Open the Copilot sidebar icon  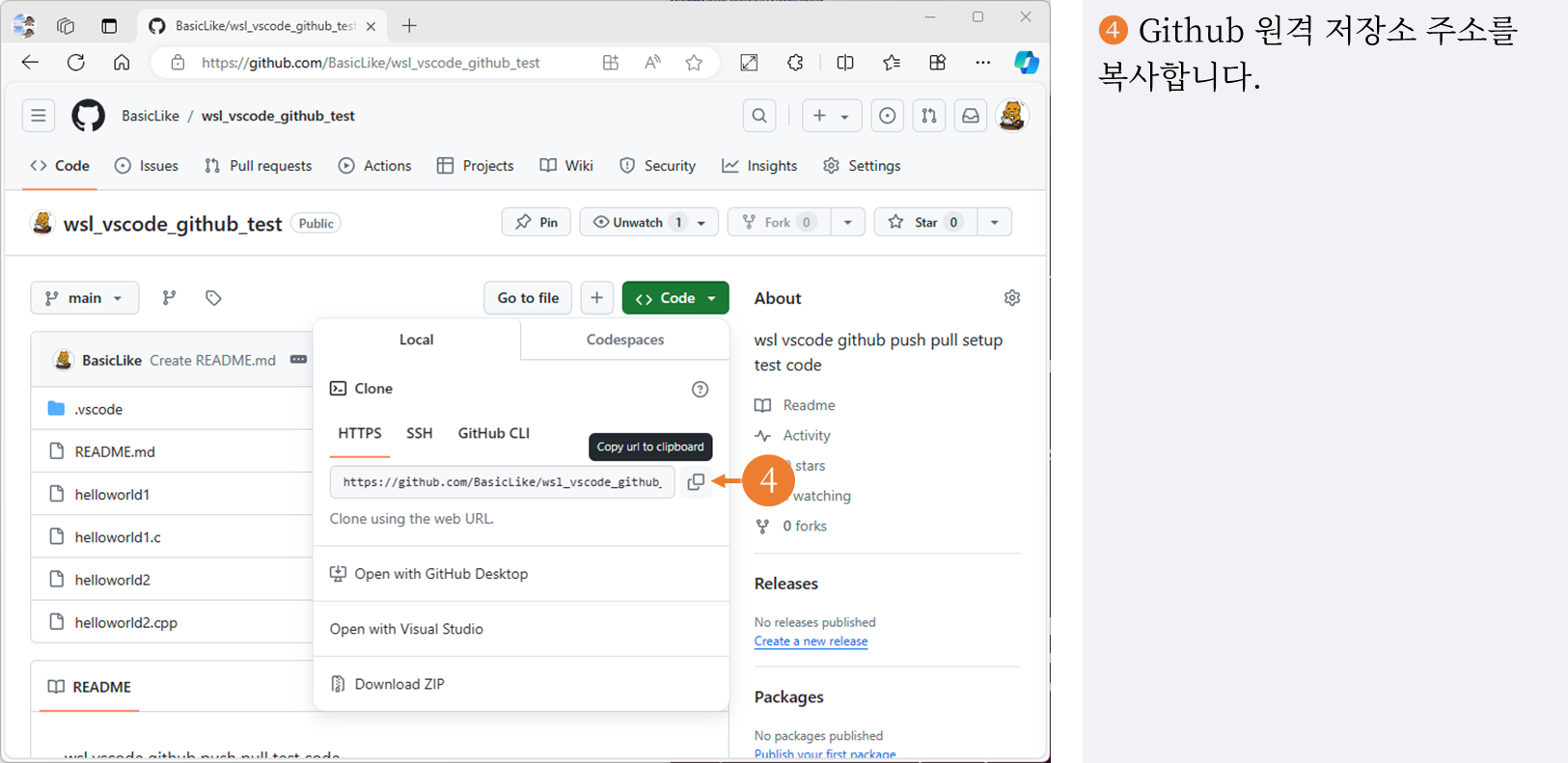(1026, 63)
